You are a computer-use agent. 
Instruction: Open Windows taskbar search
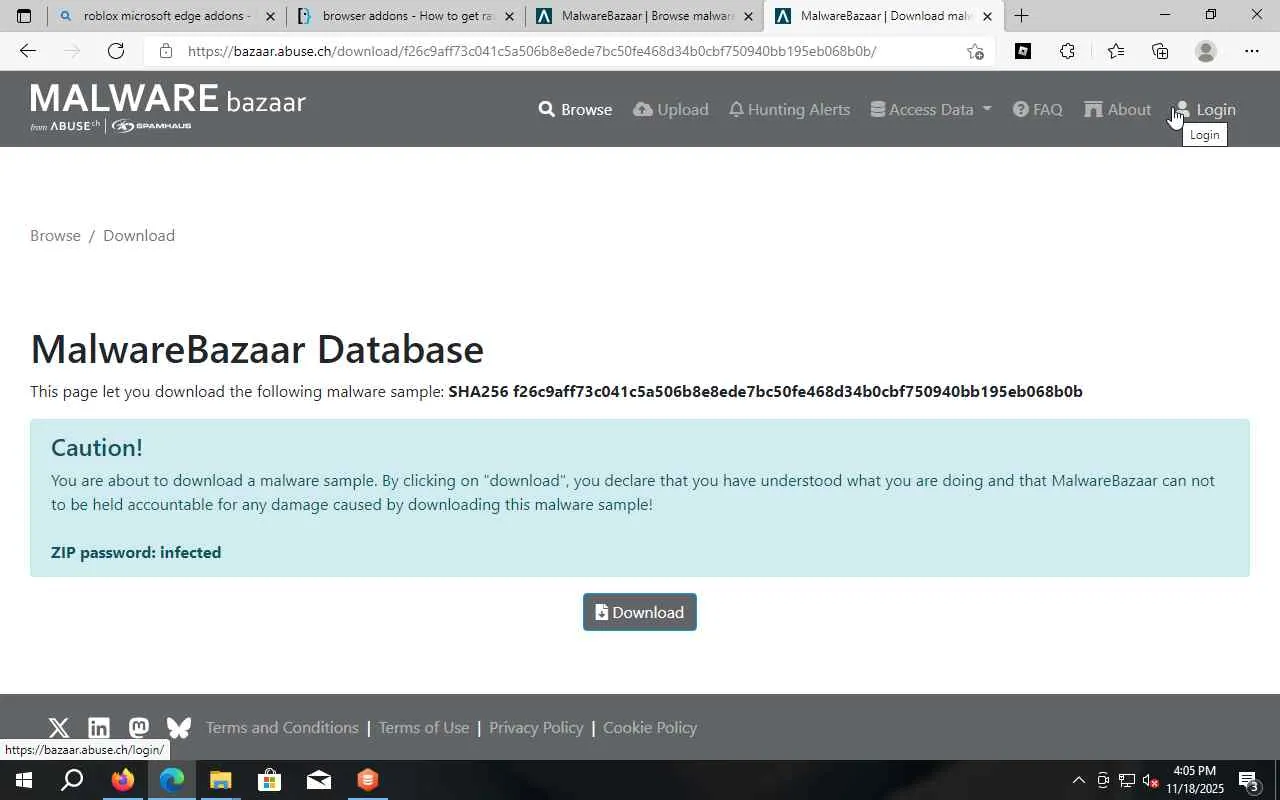[x=72, y=780]
